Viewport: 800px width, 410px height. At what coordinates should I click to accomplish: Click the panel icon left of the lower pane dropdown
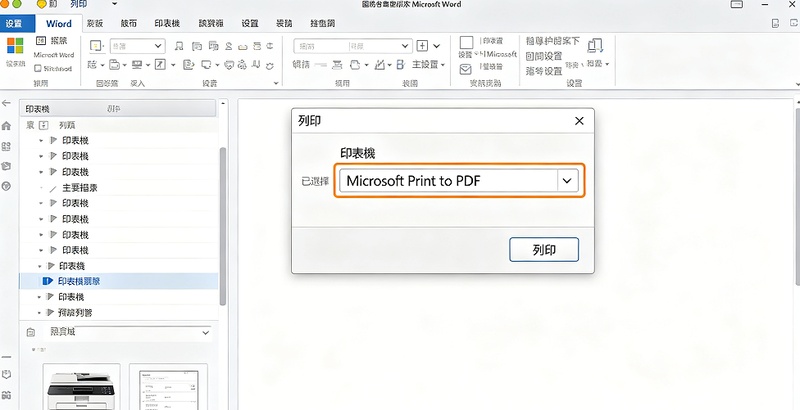[x=31, y=332]
